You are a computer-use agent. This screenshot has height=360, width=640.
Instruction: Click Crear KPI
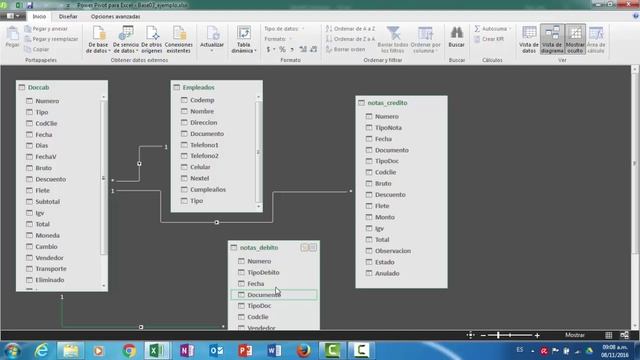pos(489,39)
